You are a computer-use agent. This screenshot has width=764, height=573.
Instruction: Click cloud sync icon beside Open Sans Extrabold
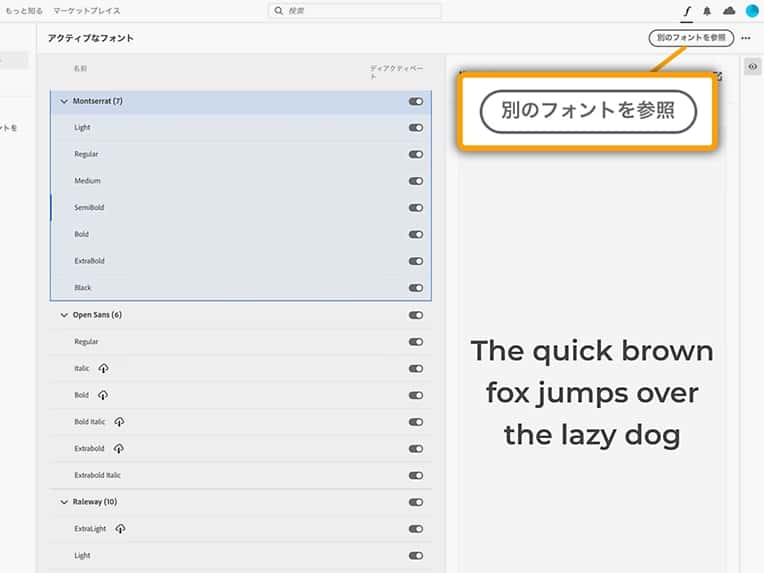(x=118, y=449)
